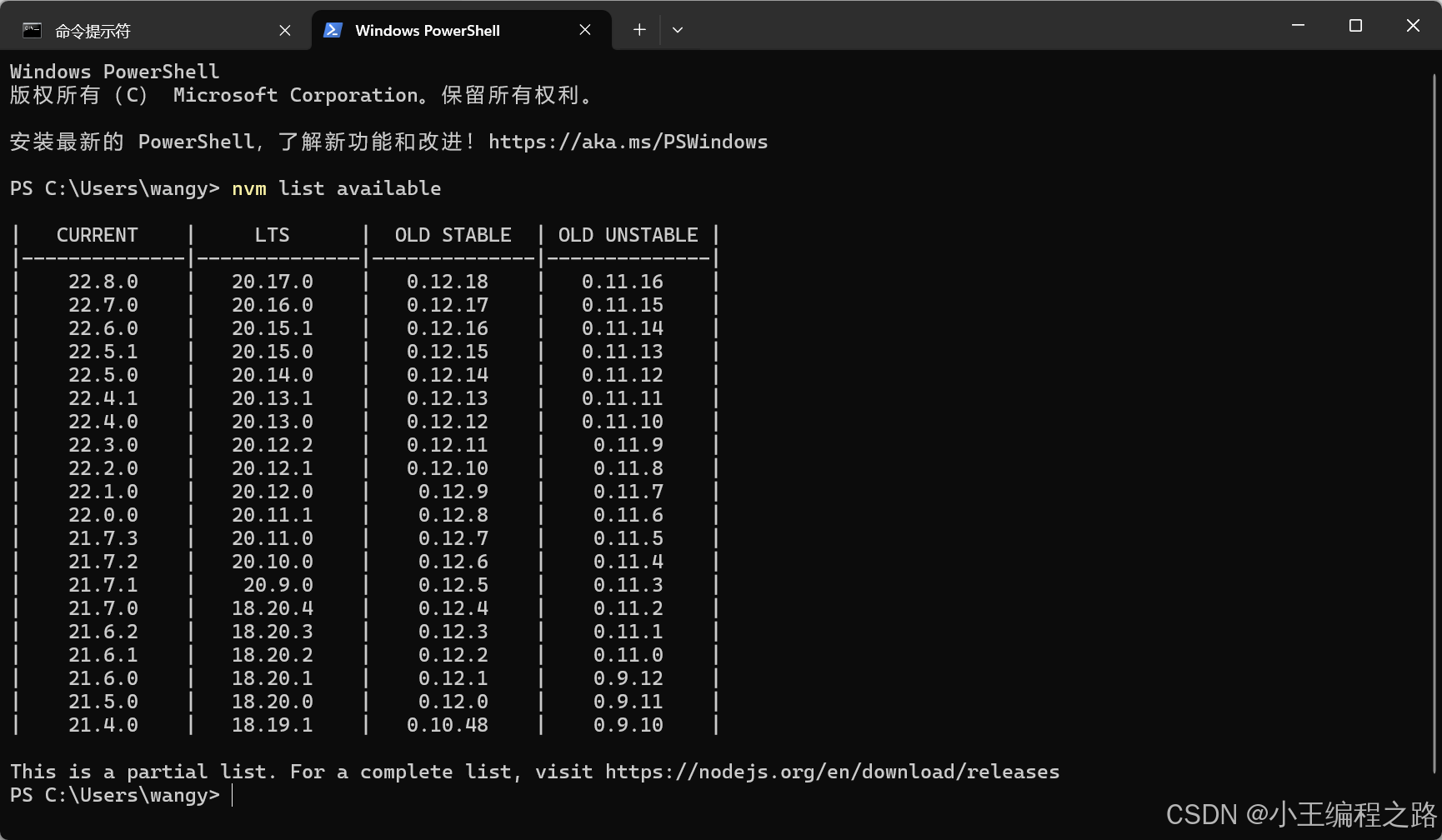1442x840 pixels.
Task: Click version 21.7.3
Action: click(x=103, y=538)
